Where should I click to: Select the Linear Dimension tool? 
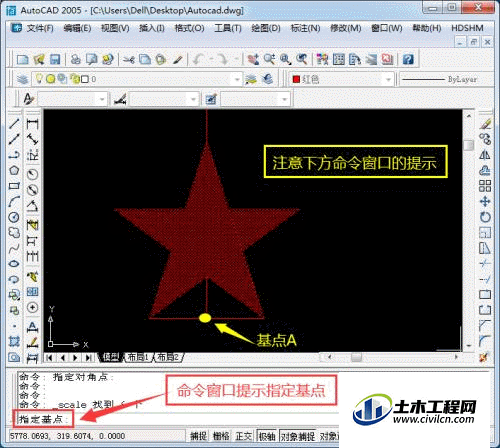(x=32, y=124)
